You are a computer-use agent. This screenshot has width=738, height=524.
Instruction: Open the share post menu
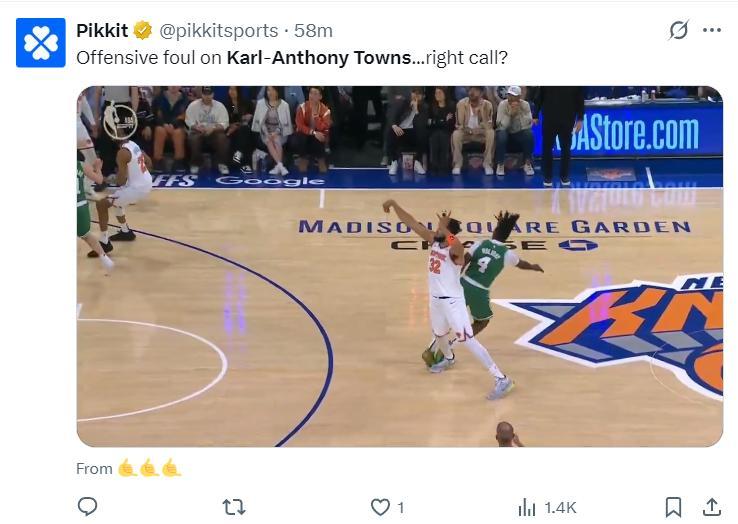tap(711, 507)
